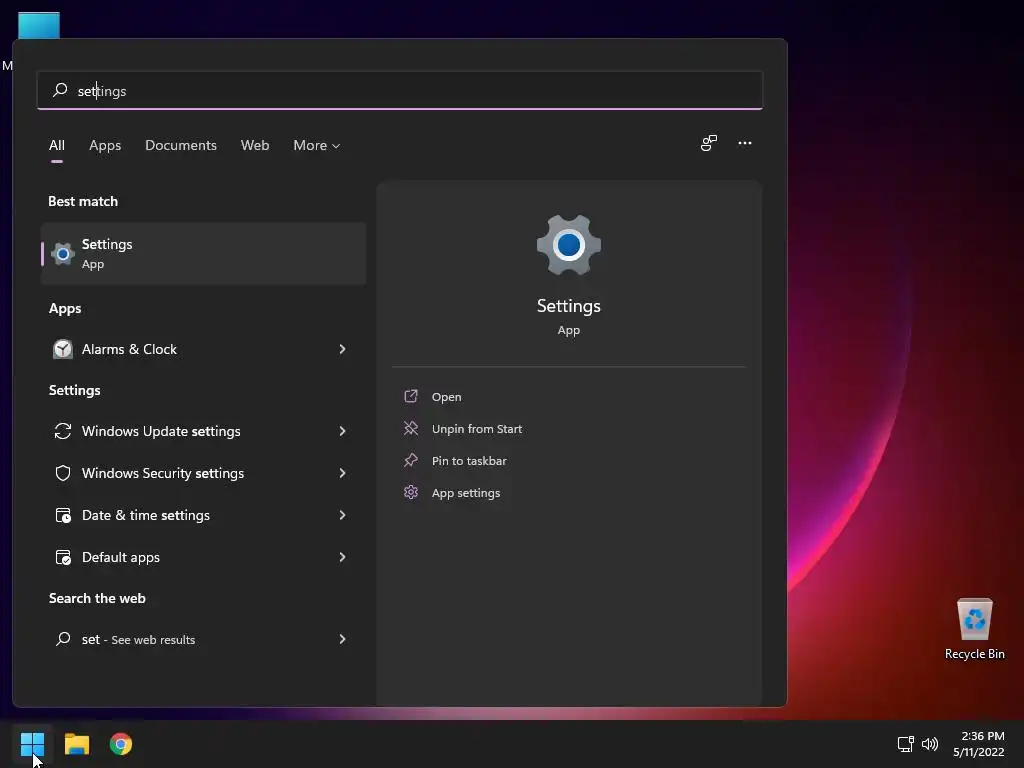This screenshot has height=768, width=1024.
Task: Click the Settings gear icon in best match
Action: 63,253
